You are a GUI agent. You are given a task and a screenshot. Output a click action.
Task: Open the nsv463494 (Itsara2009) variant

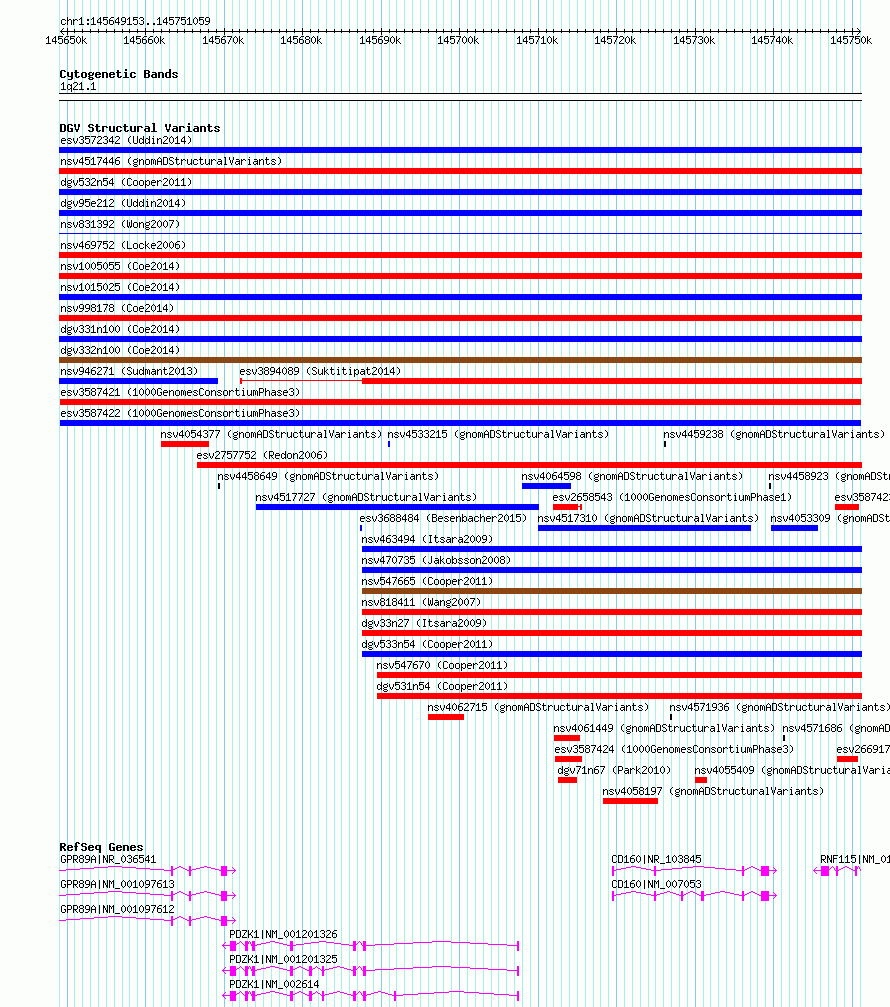click(427, 539)
